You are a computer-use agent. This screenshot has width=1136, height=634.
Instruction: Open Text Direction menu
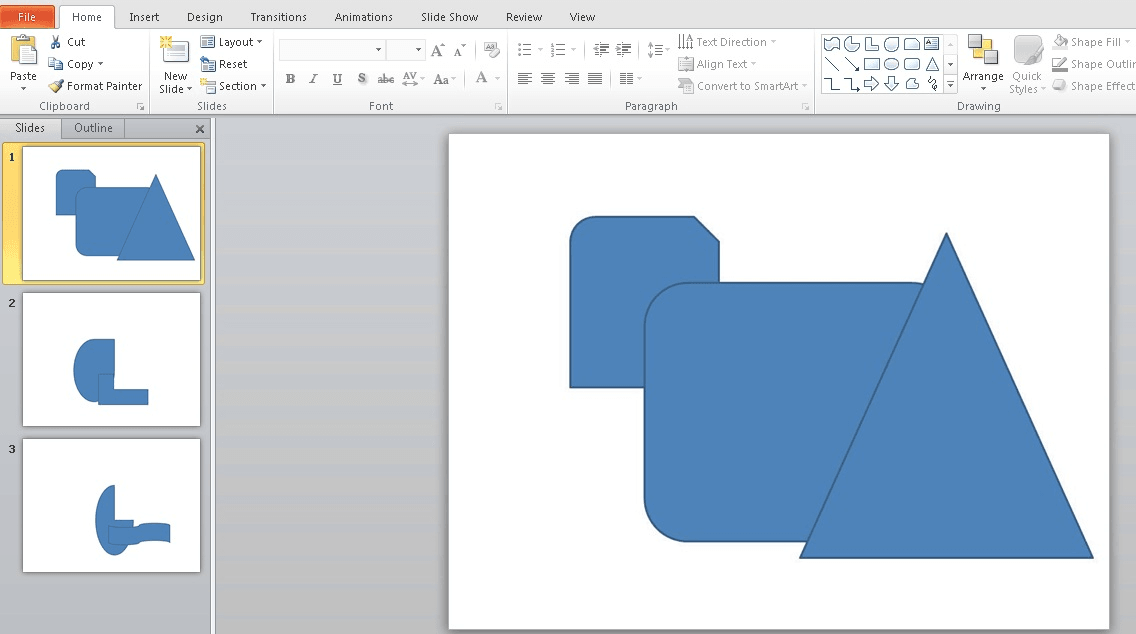[727, 42]
